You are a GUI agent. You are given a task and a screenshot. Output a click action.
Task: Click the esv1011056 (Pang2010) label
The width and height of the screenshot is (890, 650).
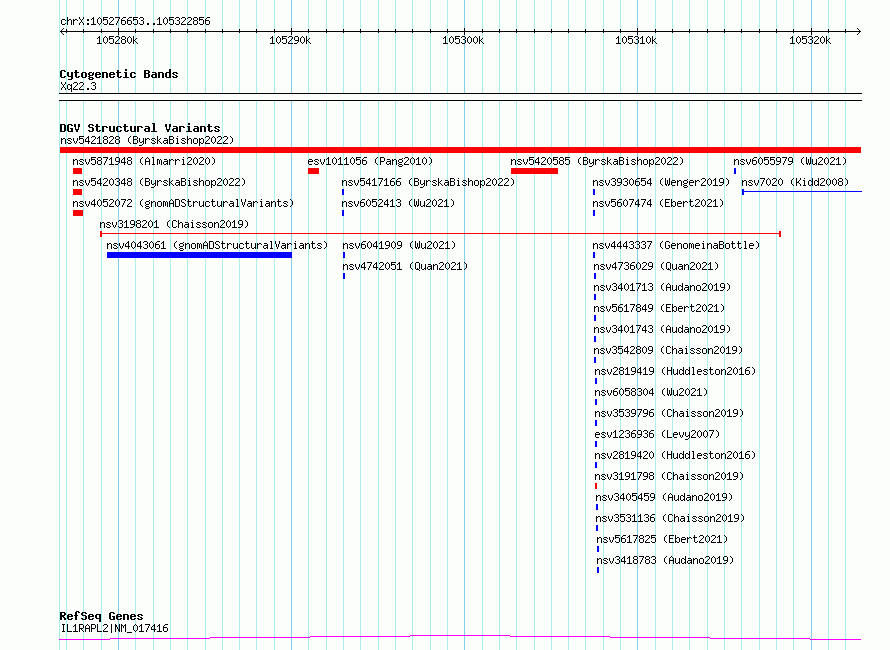370,161
